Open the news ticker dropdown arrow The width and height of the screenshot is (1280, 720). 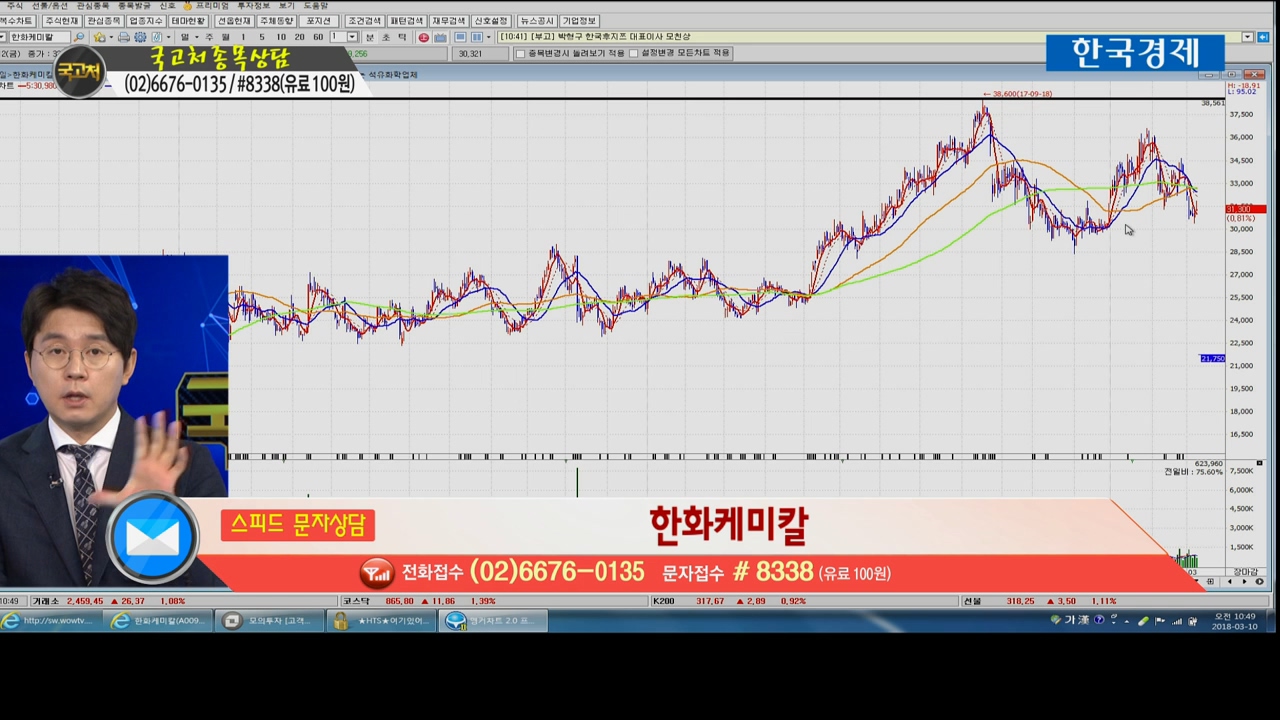coord(1247,37)
